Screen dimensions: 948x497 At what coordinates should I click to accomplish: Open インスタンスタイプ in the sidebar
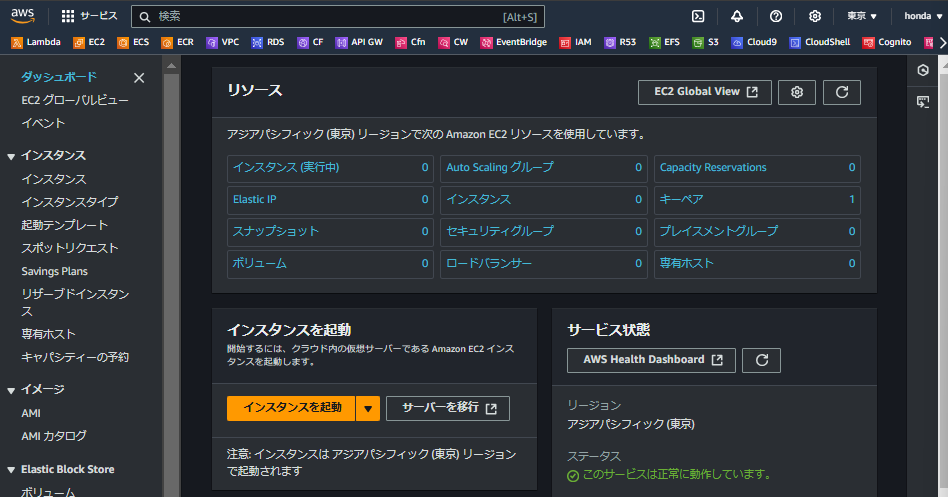(x=70, y=202)
